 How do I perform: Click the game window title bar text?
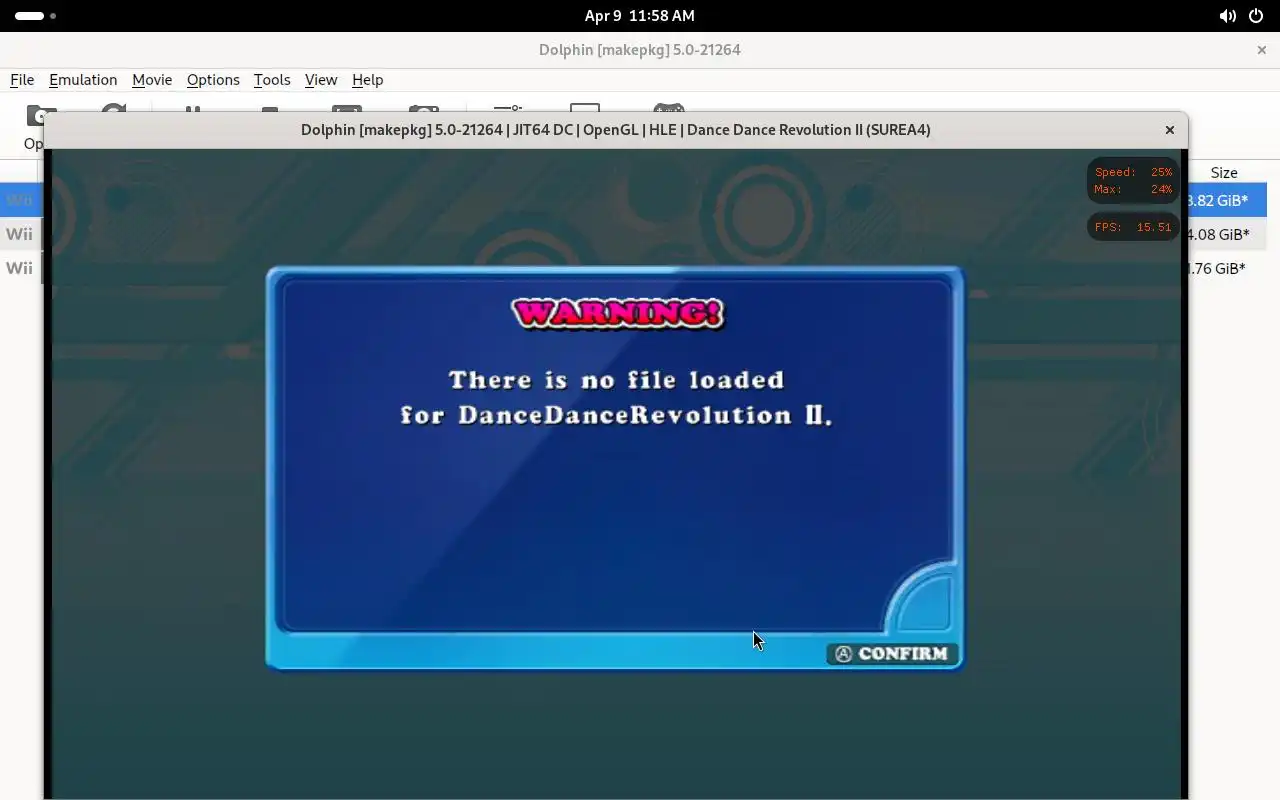[x=616, y=130]
